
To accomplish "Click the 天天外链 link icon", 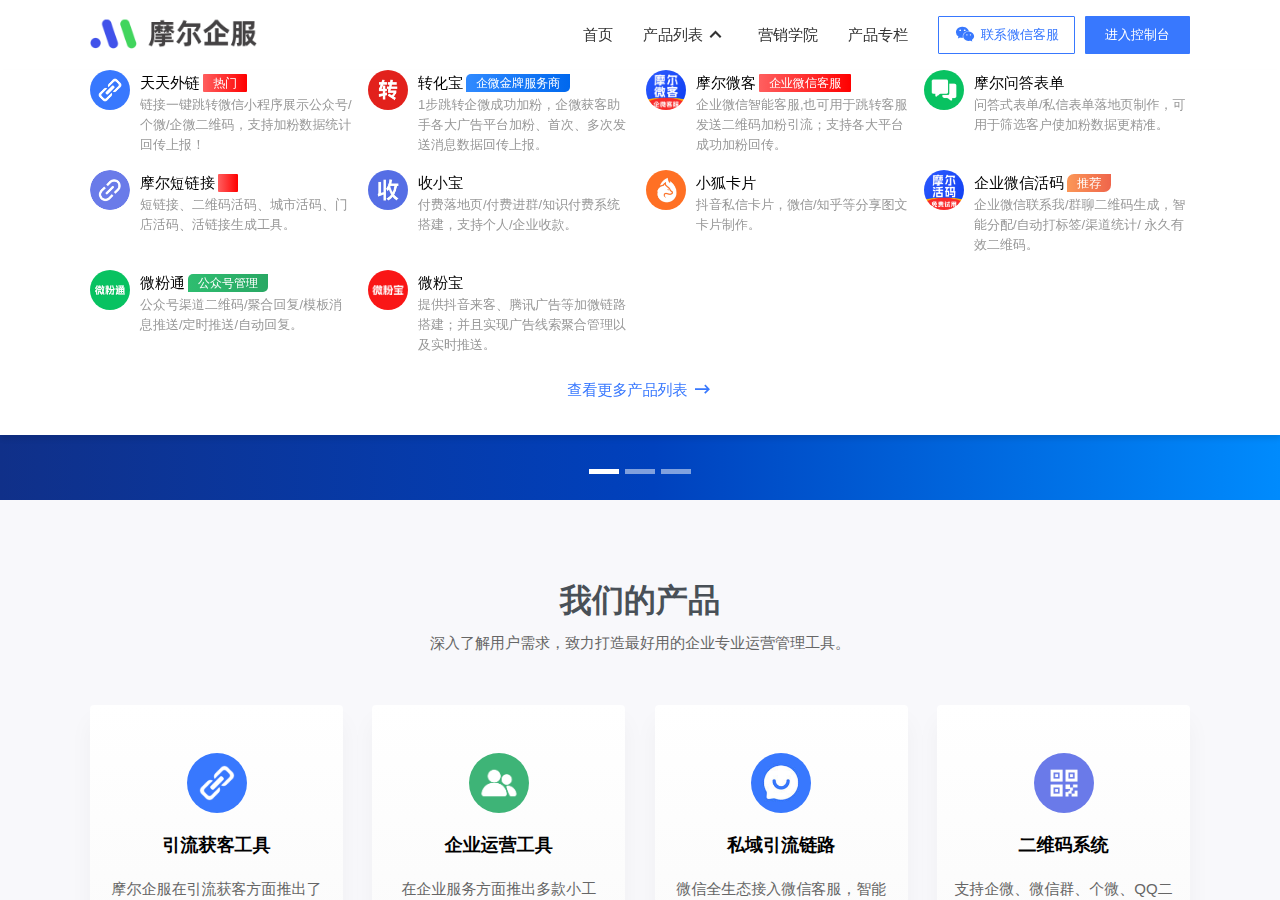I will (110, 90).
